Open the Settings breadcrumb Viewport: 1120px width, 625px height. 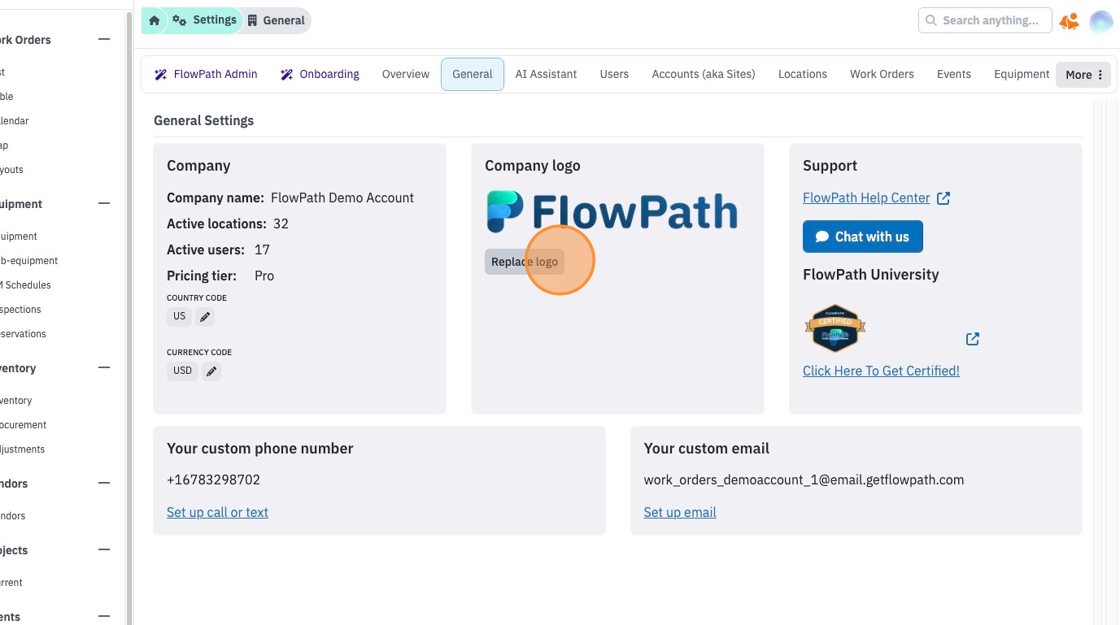pos(204,20)
